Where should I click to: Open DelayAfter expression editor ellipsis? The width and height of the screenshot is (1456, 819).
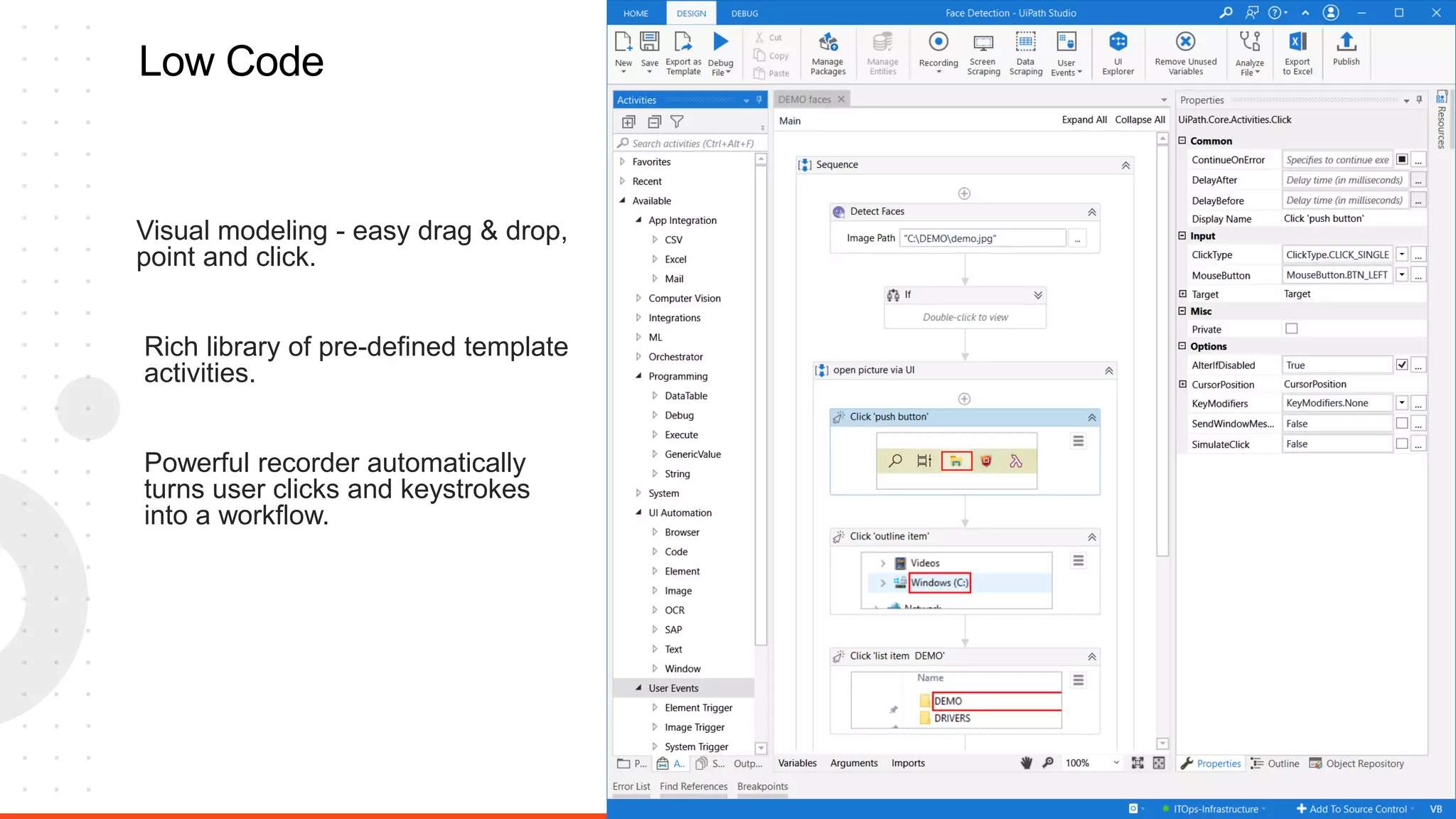point(1418,181)
